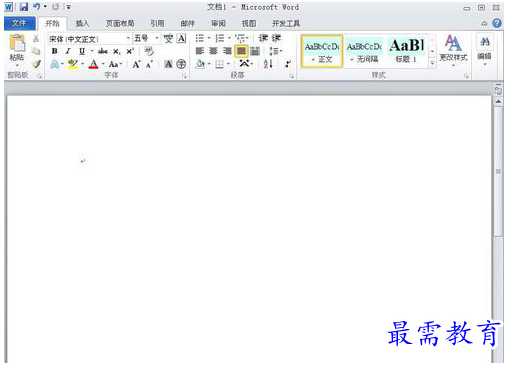
Task: Show or hide paragraph marks
Action: 288,64
